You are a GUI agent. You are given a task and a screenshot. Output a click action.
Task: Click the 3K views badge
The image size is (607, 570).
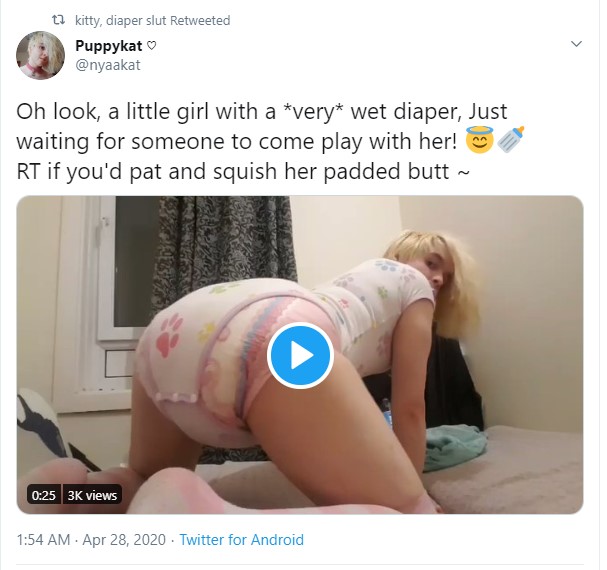point(92,495)
